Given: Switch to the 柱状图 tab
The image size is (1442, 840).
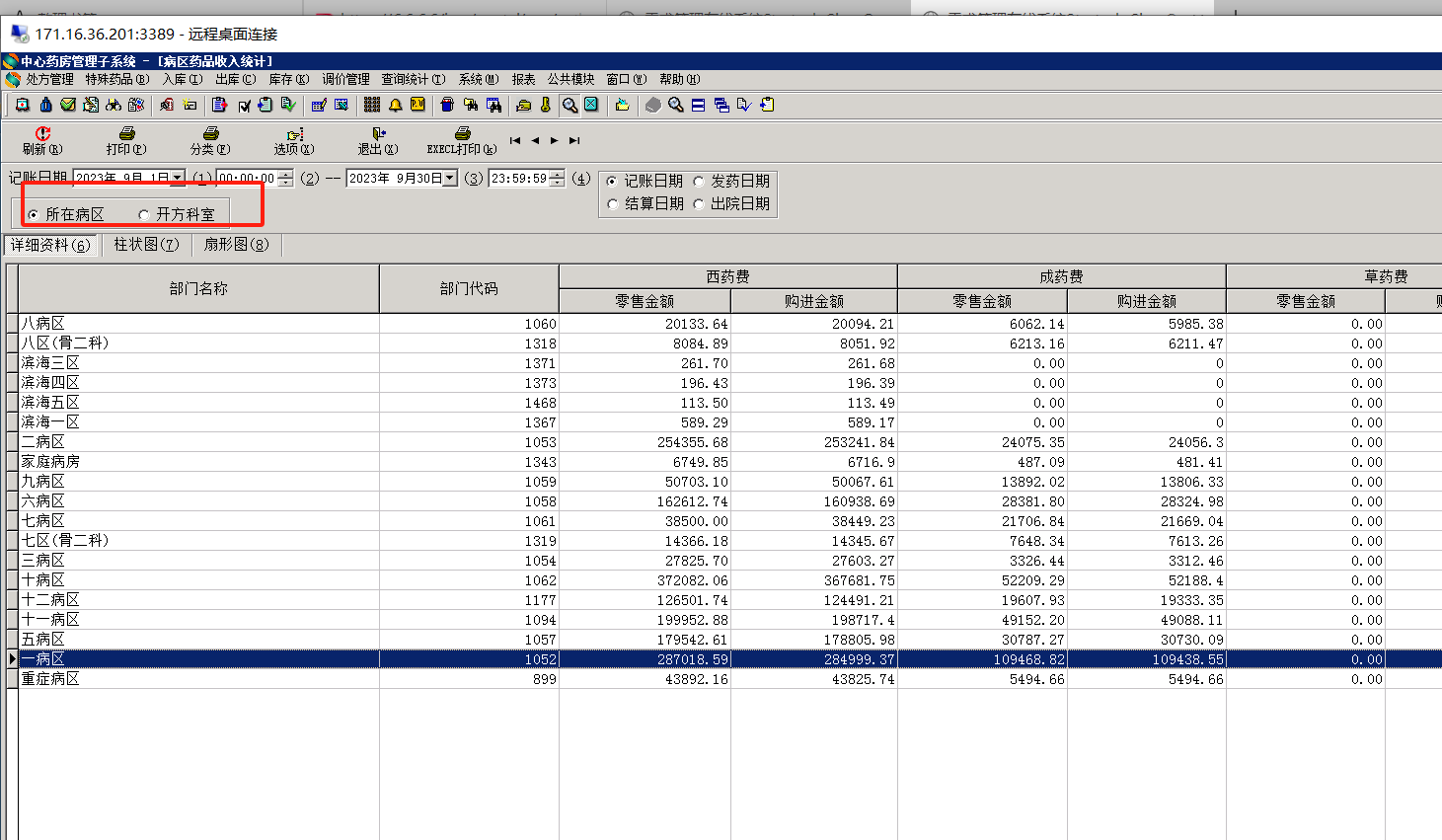Looking at the screenshot, I should pyautogui.click(x=146, y=244).
